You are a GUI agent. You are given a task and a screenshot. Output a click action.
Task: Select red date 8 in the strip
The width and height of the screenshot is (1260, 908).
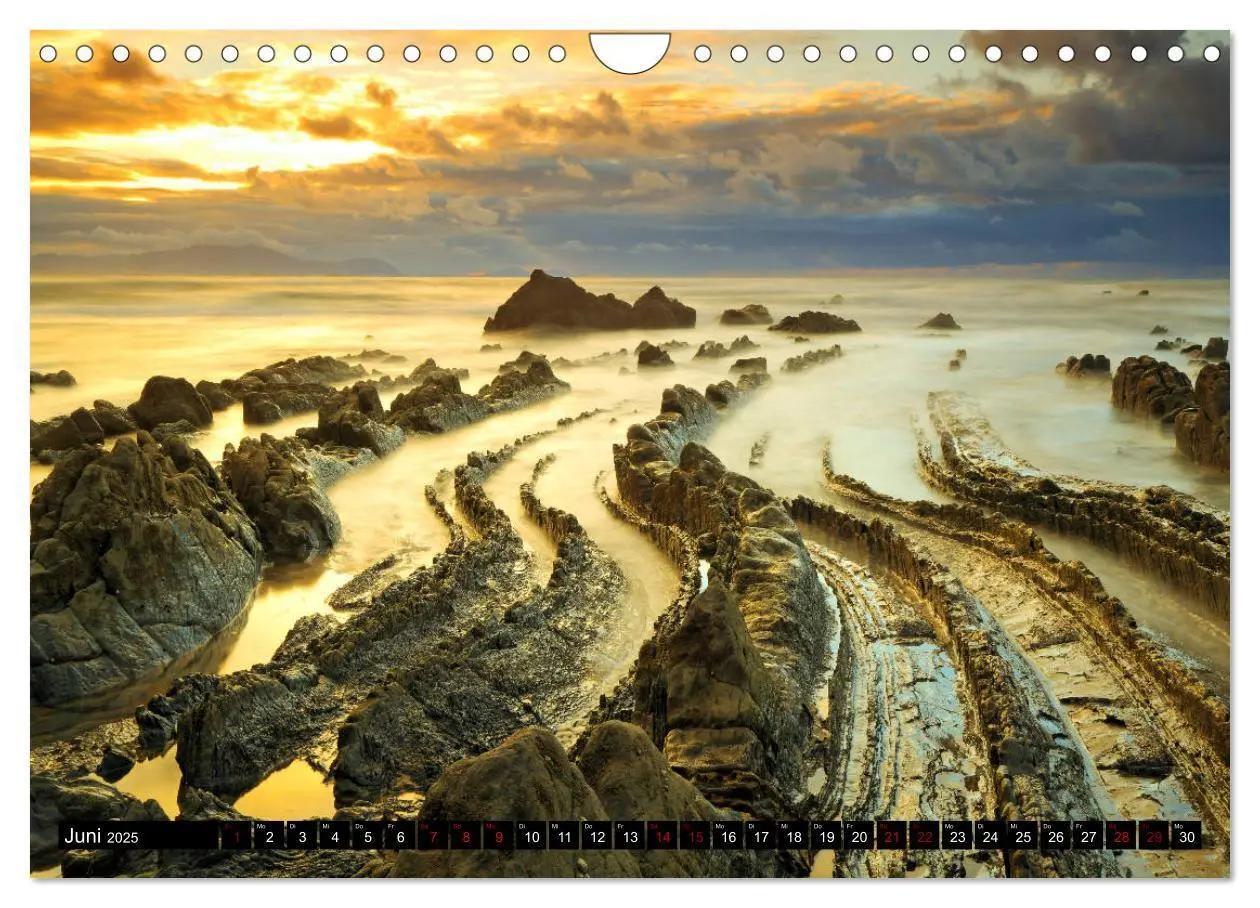(466, 836)
